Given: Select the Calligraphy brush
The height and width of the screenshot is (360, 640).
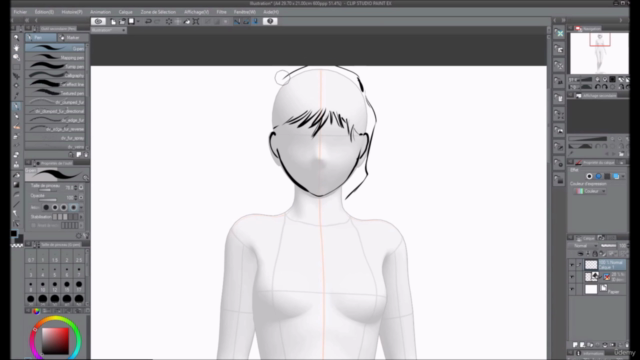Looking at the screenshot, I should (x=55, y=76).
